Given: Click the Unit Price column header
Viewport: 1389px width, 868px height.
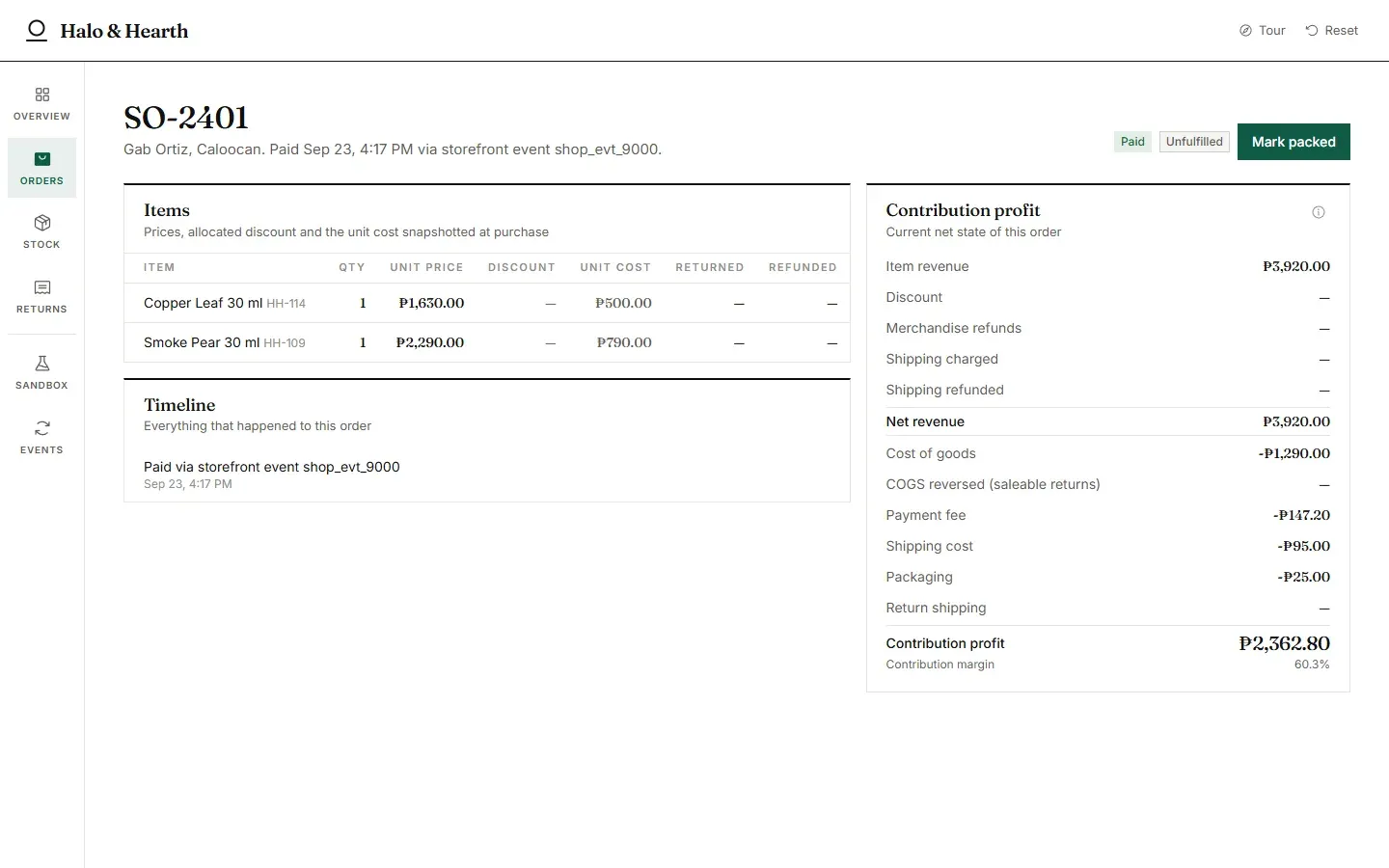Looking at the screenshot, I should tap(426, 267).
